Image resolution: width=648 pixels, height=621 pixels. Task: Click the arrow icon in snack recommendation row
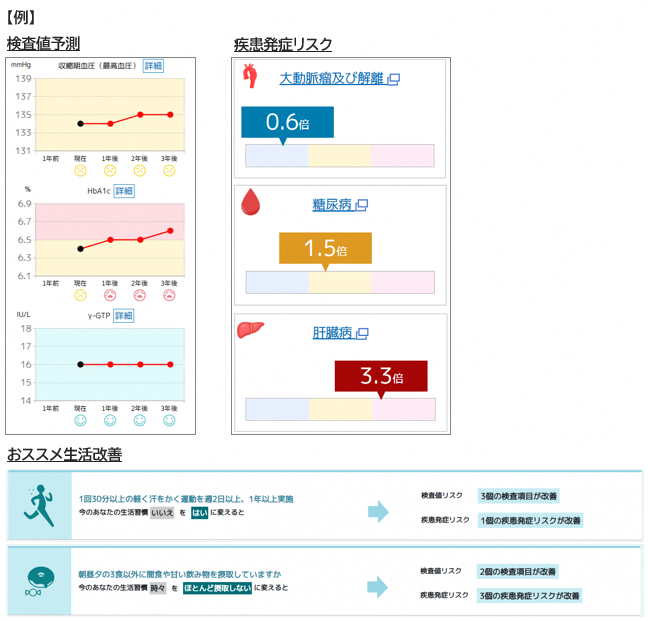pyautogui.click(x=378, y=587)
